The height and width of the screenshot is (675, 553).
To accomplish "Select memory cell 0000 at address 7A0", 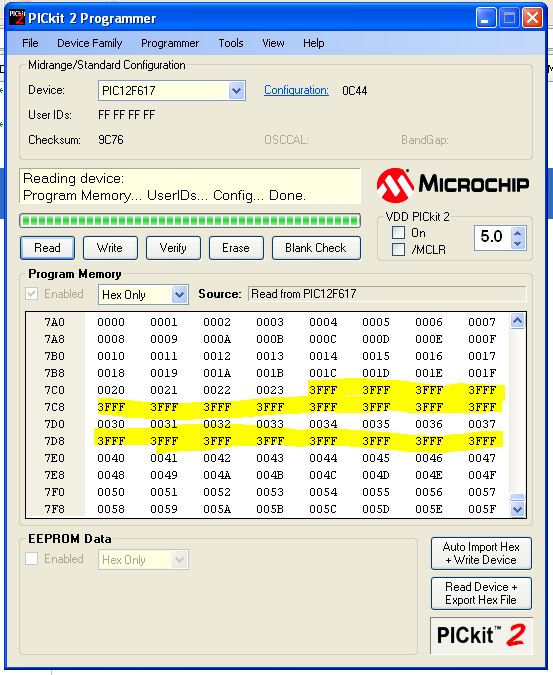I will click(x=111, y=322).
